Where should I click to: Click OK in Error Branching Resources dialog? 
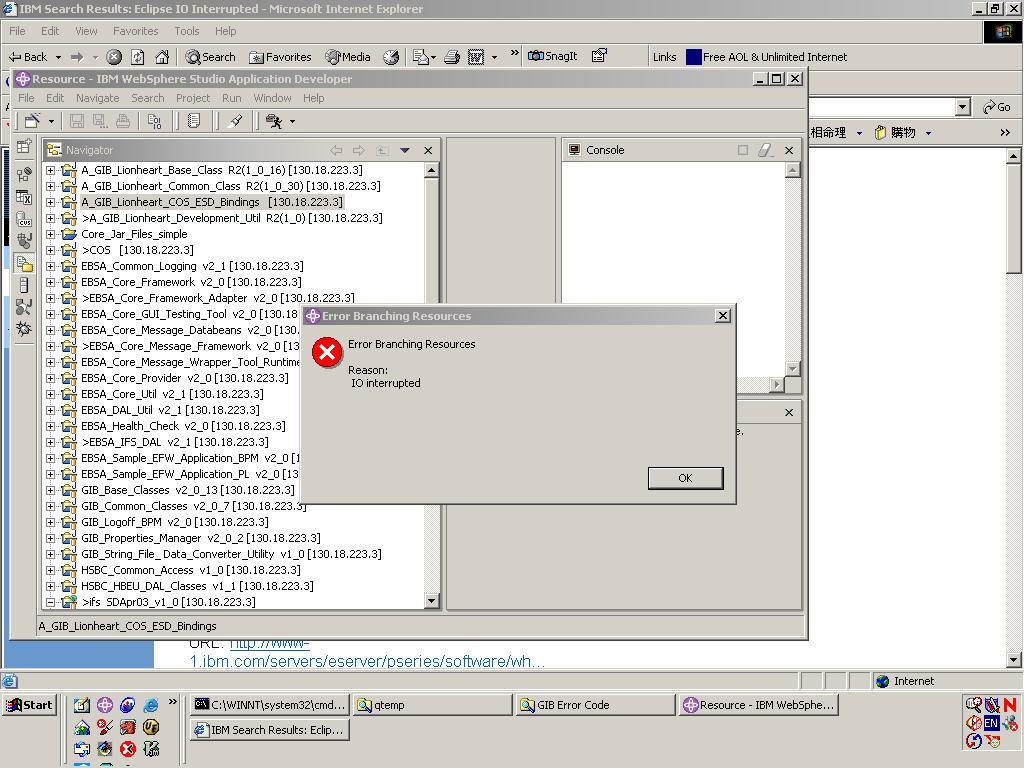[685, 478]
